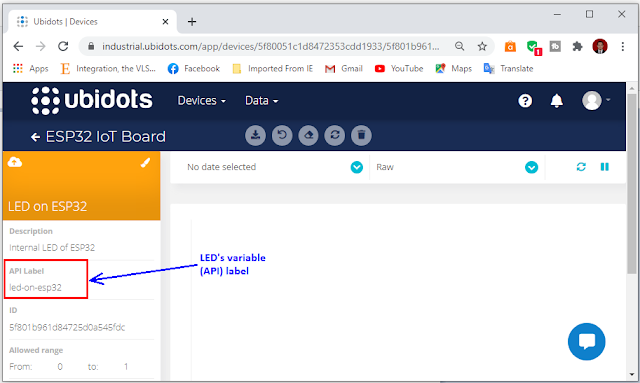Open the extensions puzzle piece icon
This screenshot has height=383, width=640.
[x=577, y=47]
